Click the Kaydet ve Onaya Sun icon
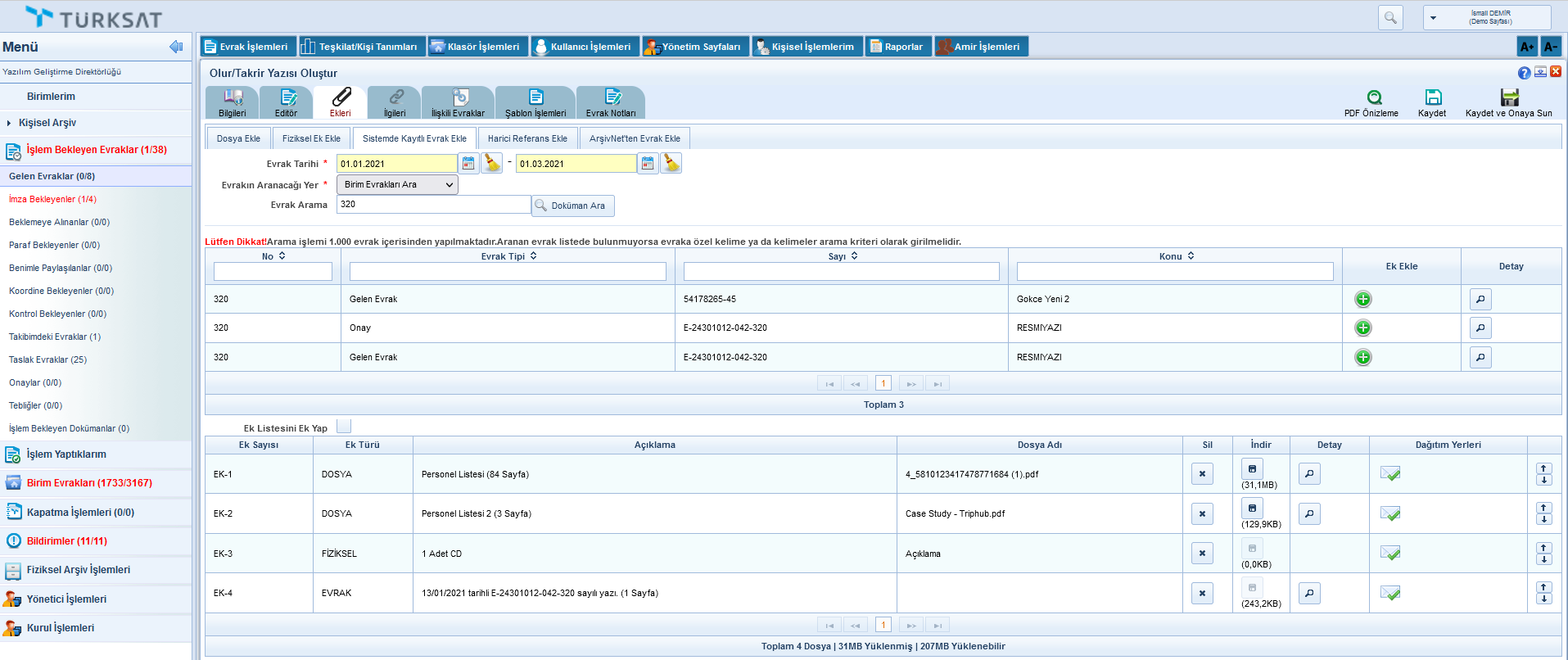This screenshot has width=1568, height=660. click(1508, 97)
